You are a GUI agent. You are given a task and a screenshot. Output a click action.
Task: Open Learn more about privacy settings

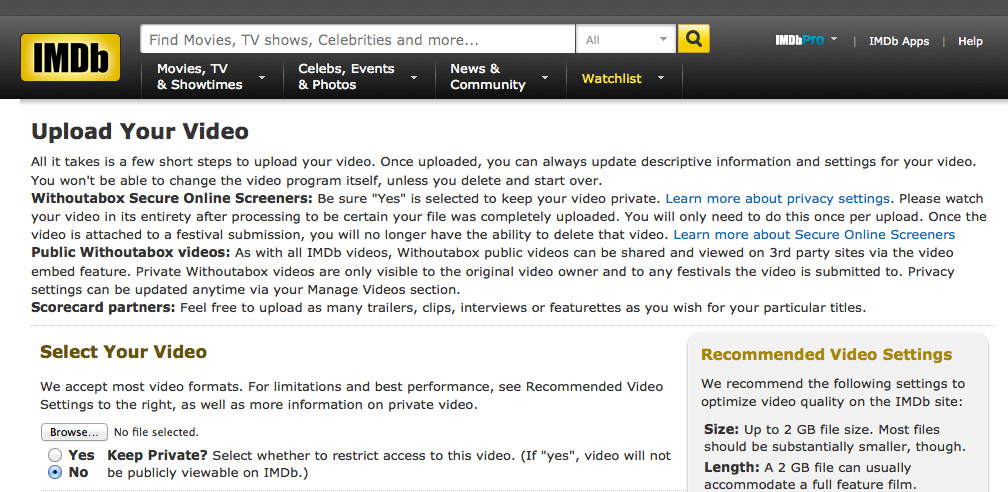(777, 198)
